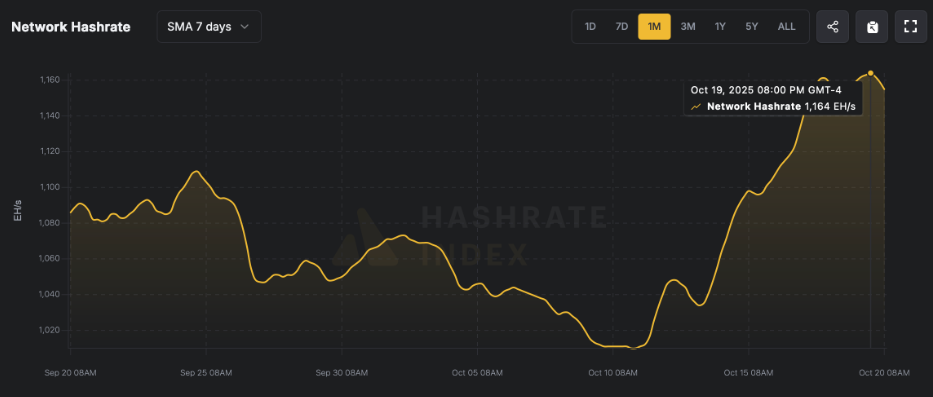
Task: Switch chart to 1Y range
Action: (720, 27)
